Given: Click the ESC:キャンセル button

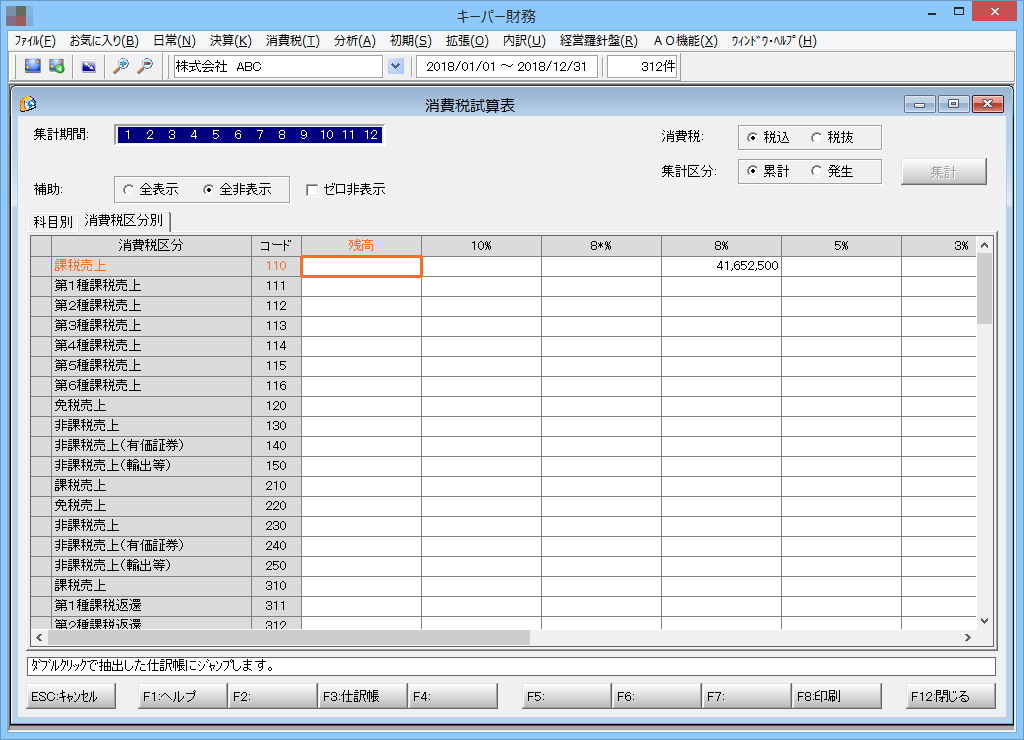Looking at the screenshot, I should [x=71, y=696].
